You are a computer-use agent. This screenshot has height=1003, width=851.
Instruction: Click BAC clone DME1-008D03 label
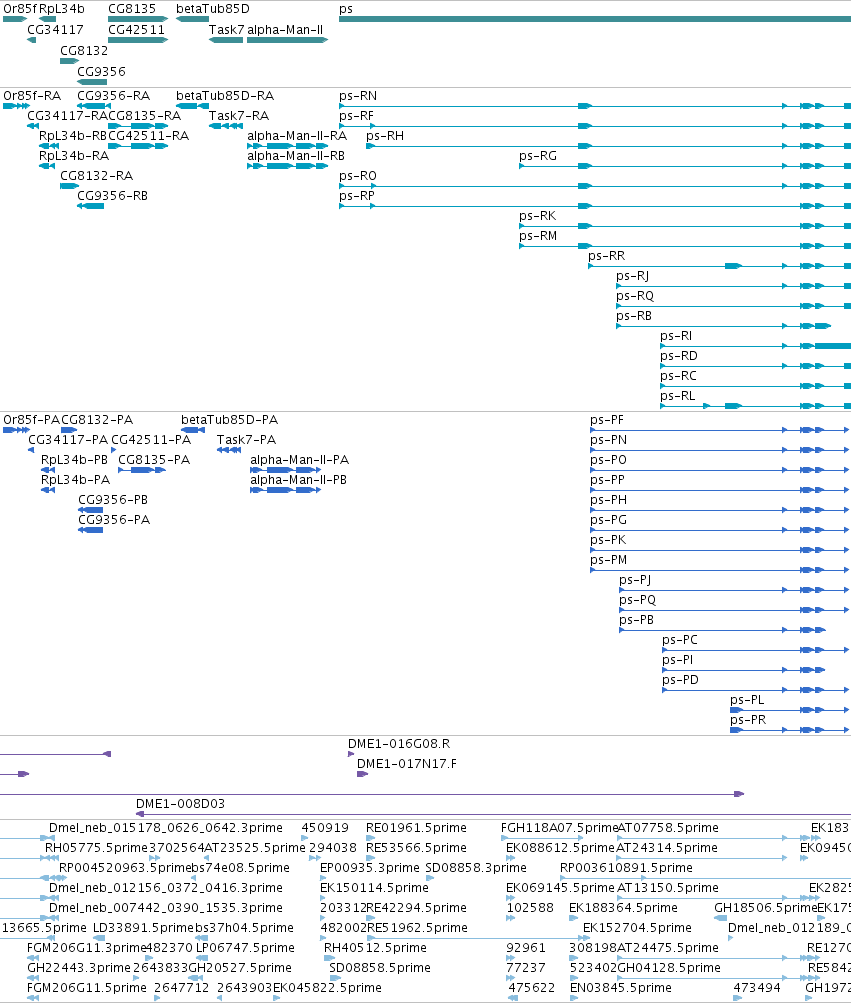tap(180, 804)
